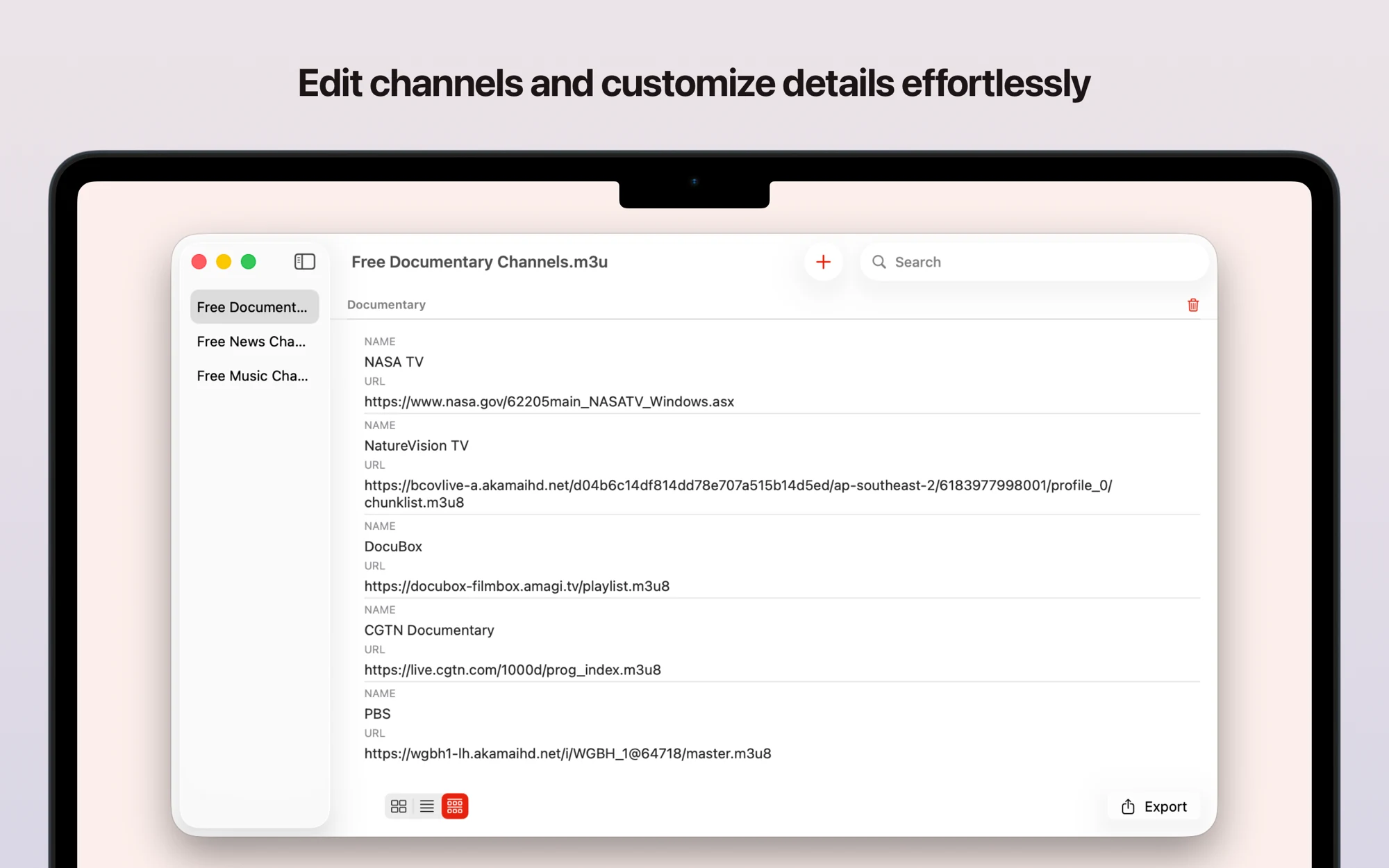Add a new channel with plus button
Image resolution: width=1389 pixels, height=868 pixels.
[823, 262]
